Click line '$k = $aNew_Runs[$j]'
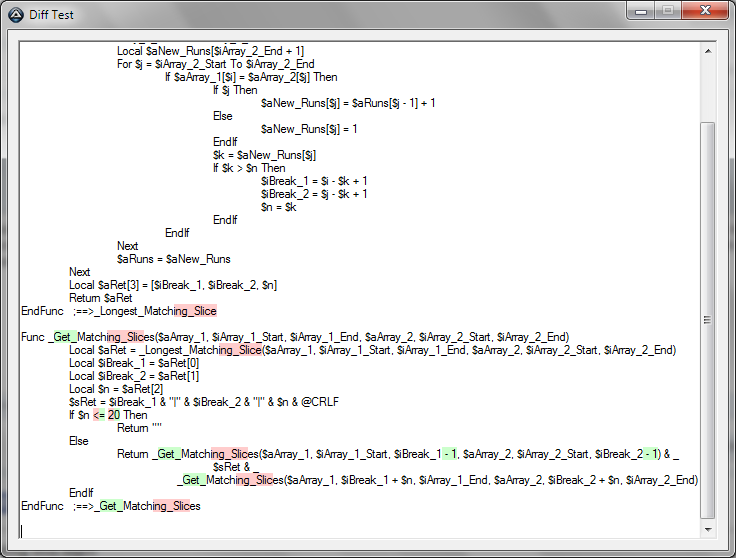The width and height of the screenshot is (736, 558). (264, 155)
